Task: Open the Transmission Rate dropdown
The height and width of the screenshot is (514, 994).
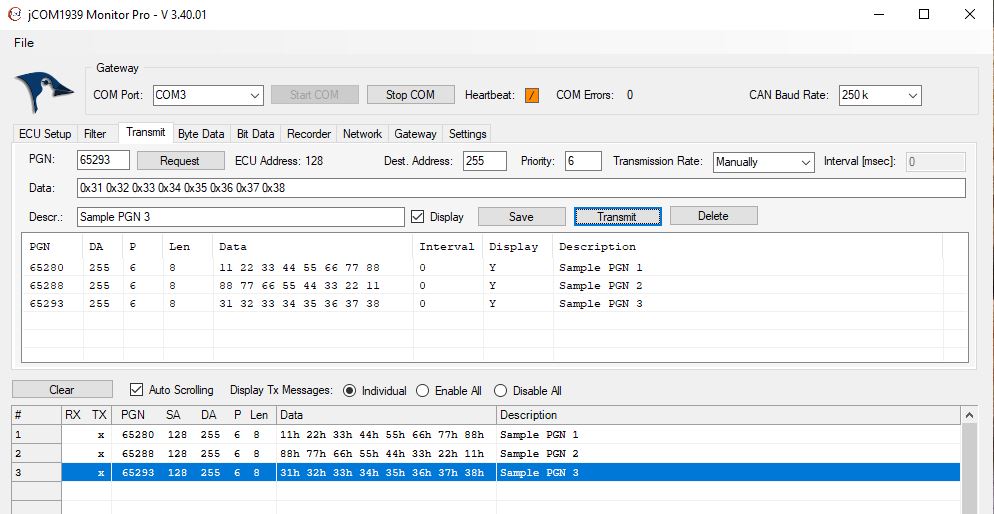Action: coord(764,162)
